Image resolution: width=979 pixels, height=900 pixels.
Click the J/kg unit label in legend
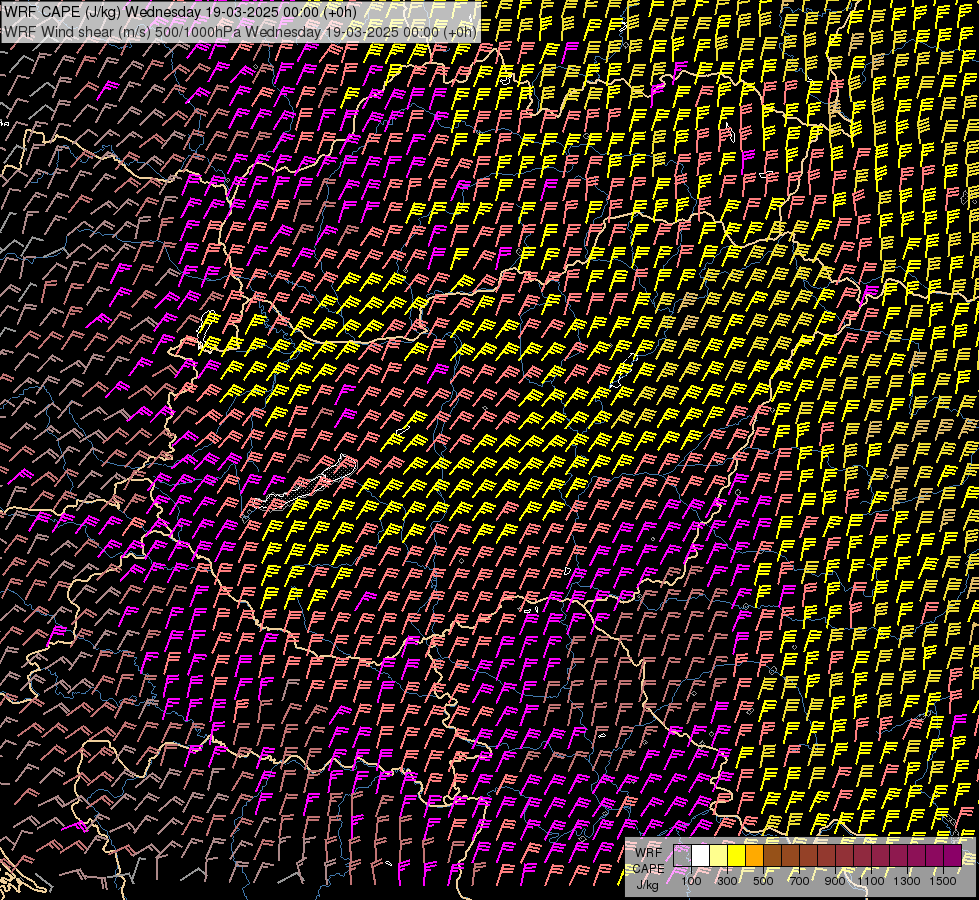pos(647,885)
